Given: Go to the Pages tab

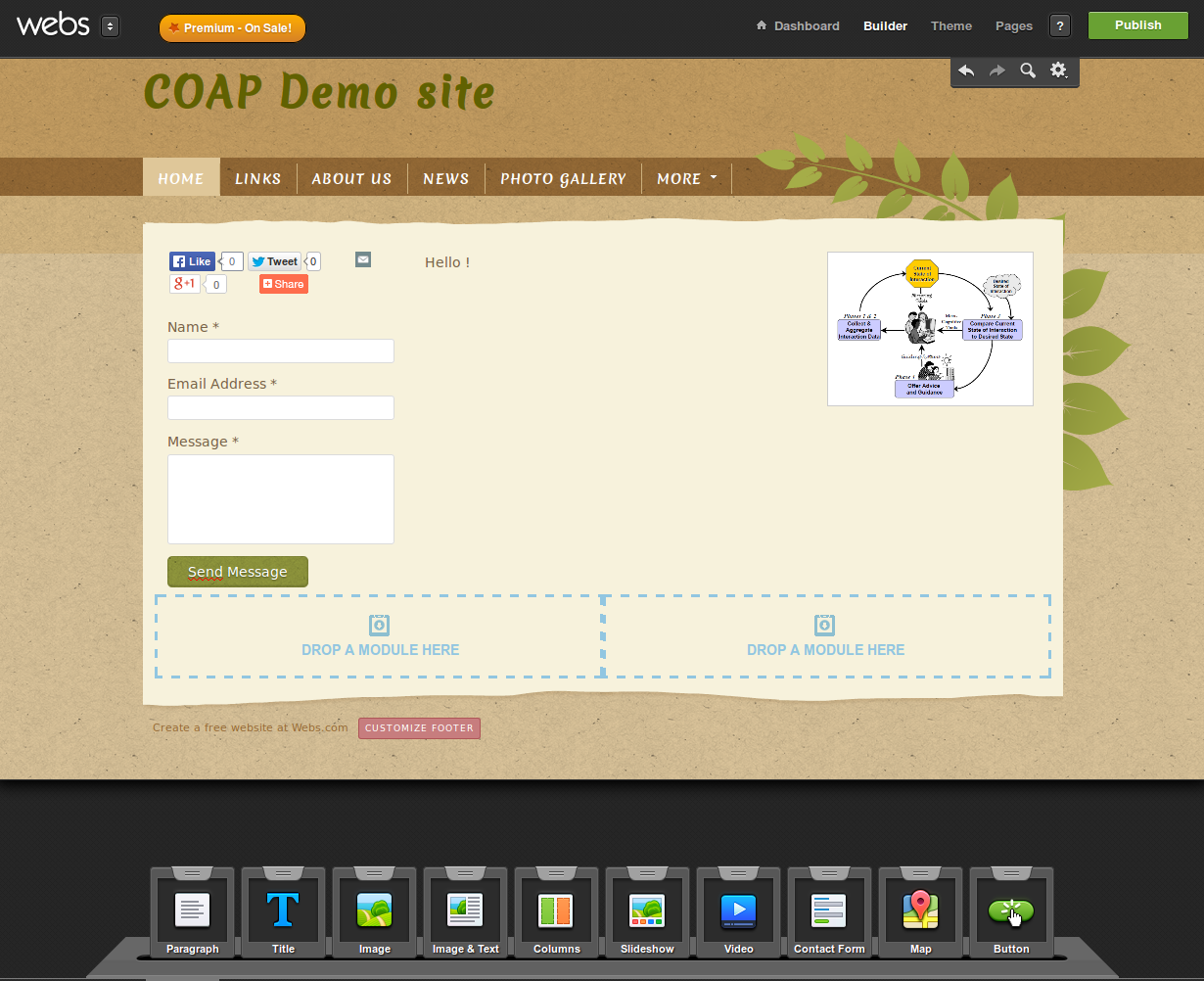Looking at the screenshot, I should pos(1013,26).
